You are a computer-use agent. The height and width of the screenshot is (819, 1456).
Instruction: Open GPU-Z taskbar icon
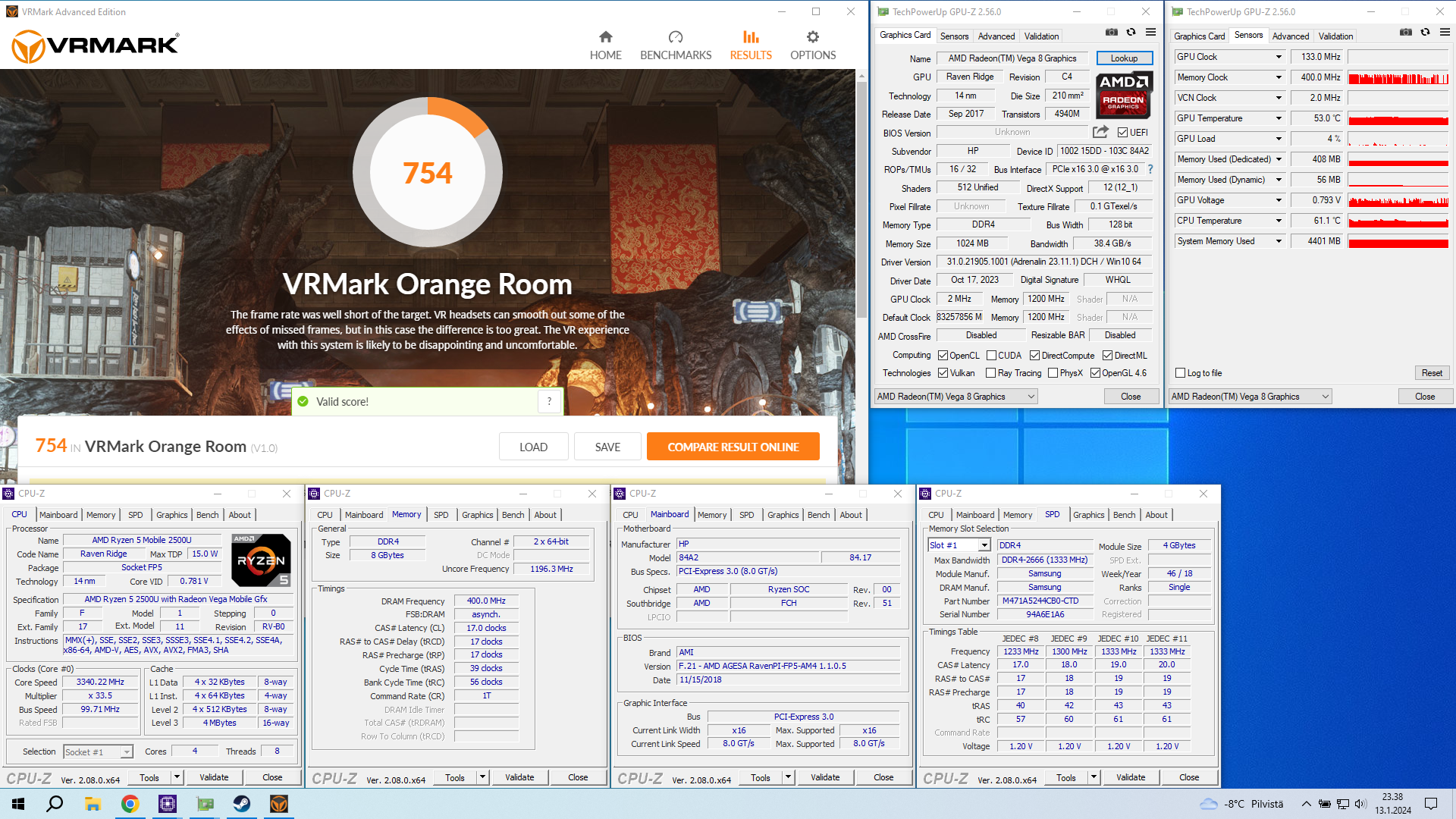(x=205, y=804)
